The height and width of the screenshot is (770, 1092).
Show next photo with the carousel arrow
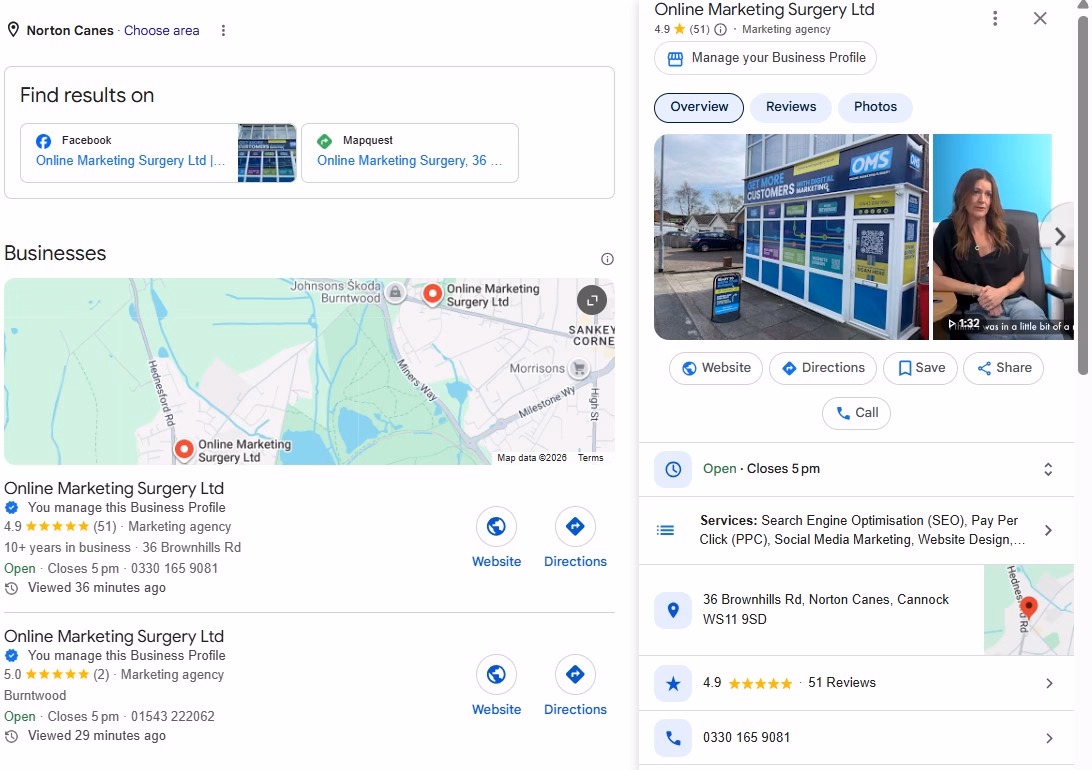tap(1059, 237)
